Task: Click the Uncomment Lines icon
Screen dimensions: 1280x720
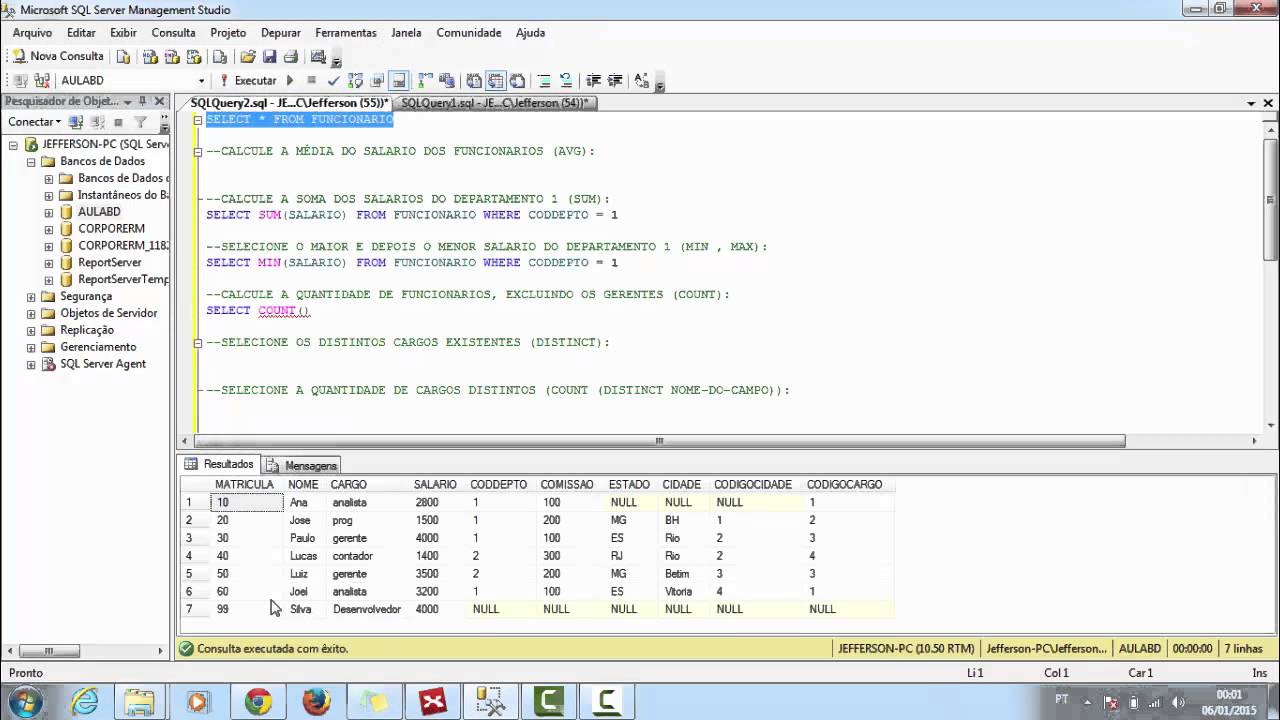Action: point(566,80)
